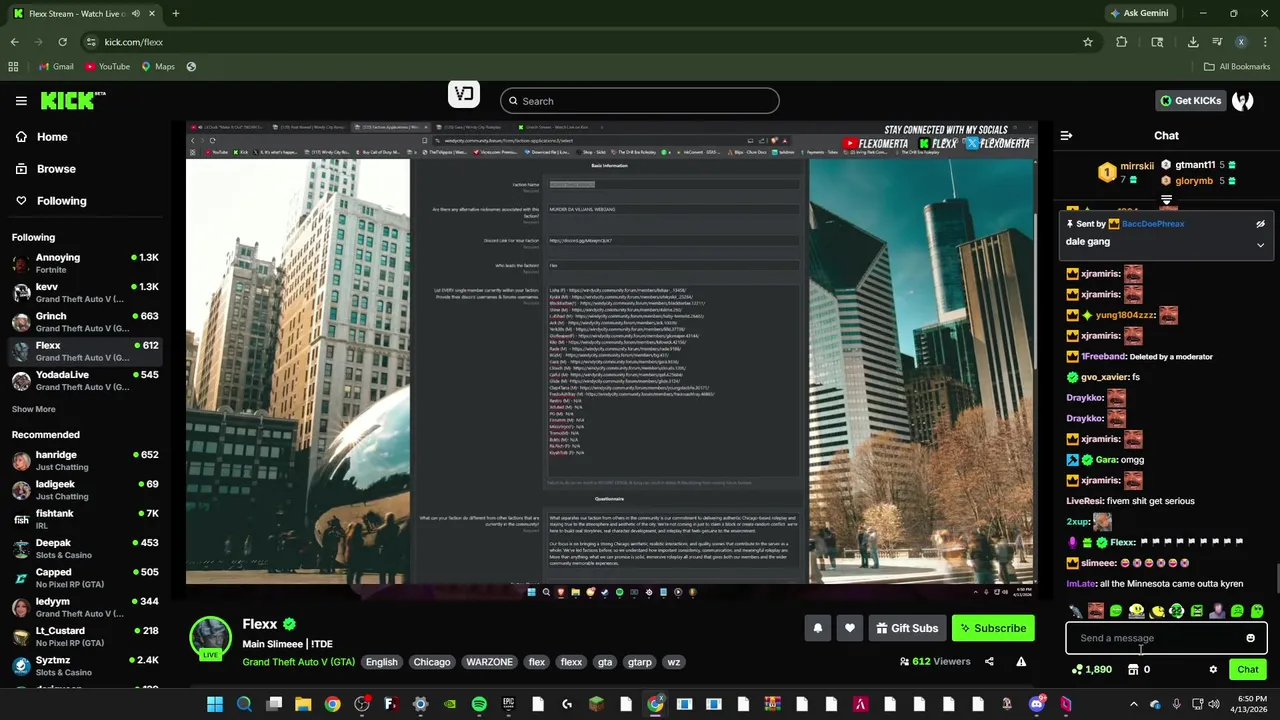Screen dimensions: 1280x720
Task: Click username ImLate in chat
Action: coord(1081,584)
